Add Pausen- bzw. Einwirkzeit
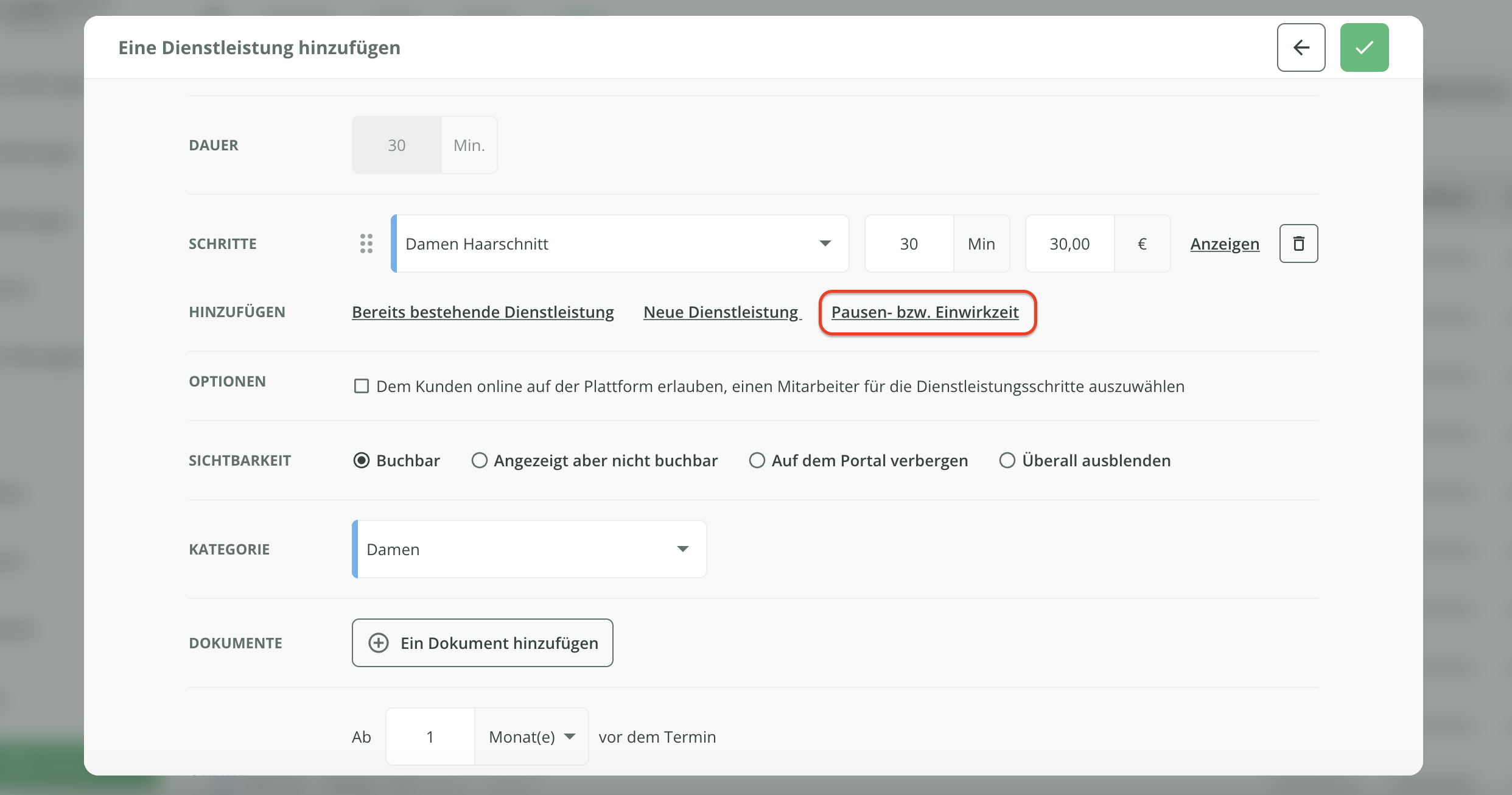Image resolution: width=1512 pixels, height=795 pixels. coord(925,312)
